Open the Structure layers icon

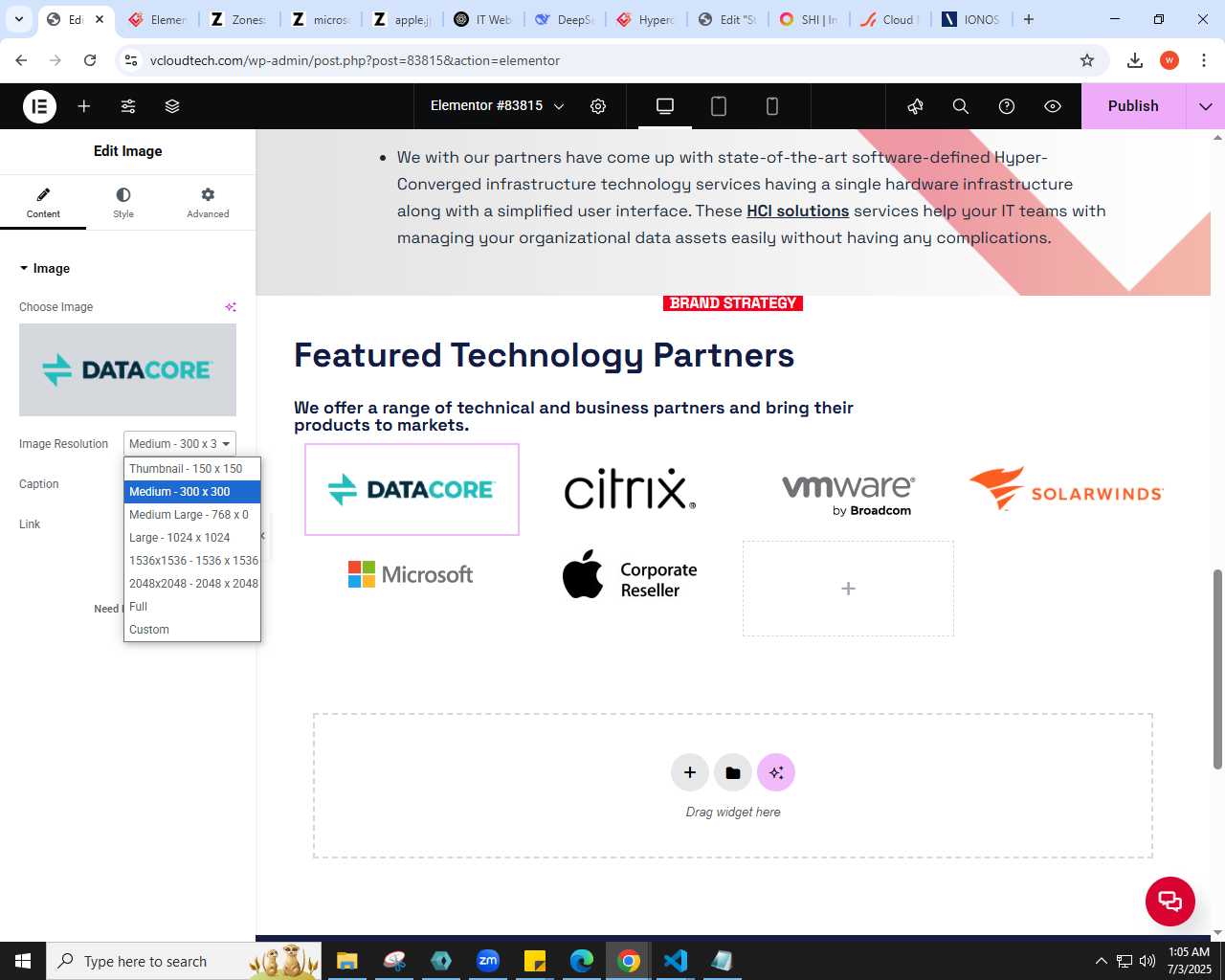click(x=172, y=106)
